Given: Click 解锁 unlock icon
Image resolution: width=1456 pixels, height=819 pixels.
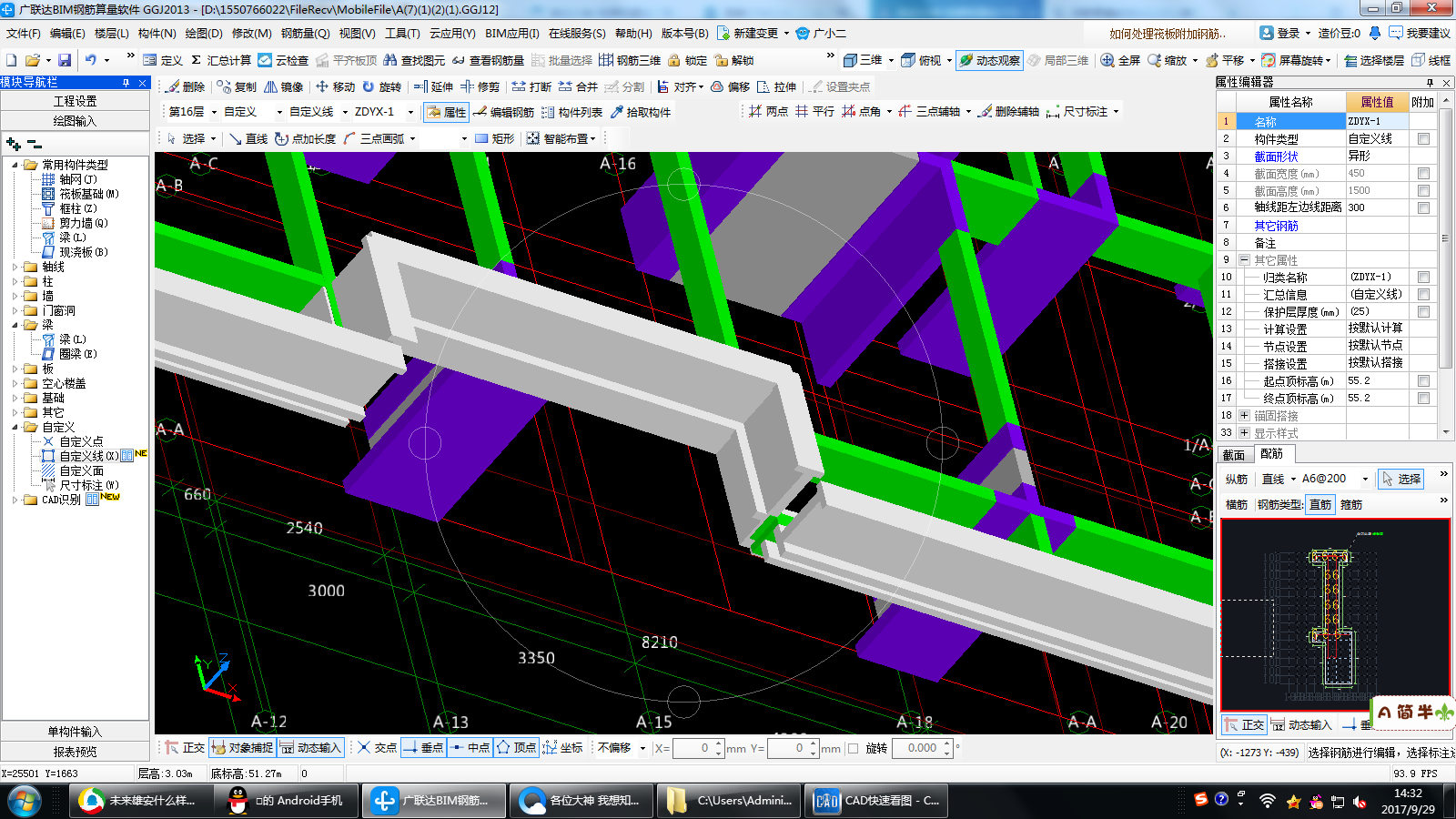Looking at the screenshot, I should pyautogui.click(x=735, y=60).
